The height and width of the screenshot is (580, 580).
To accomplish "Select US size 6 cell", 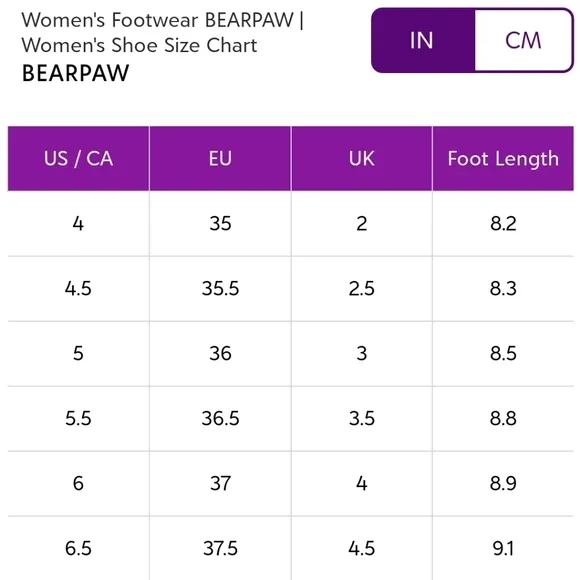I will (78, 483).
